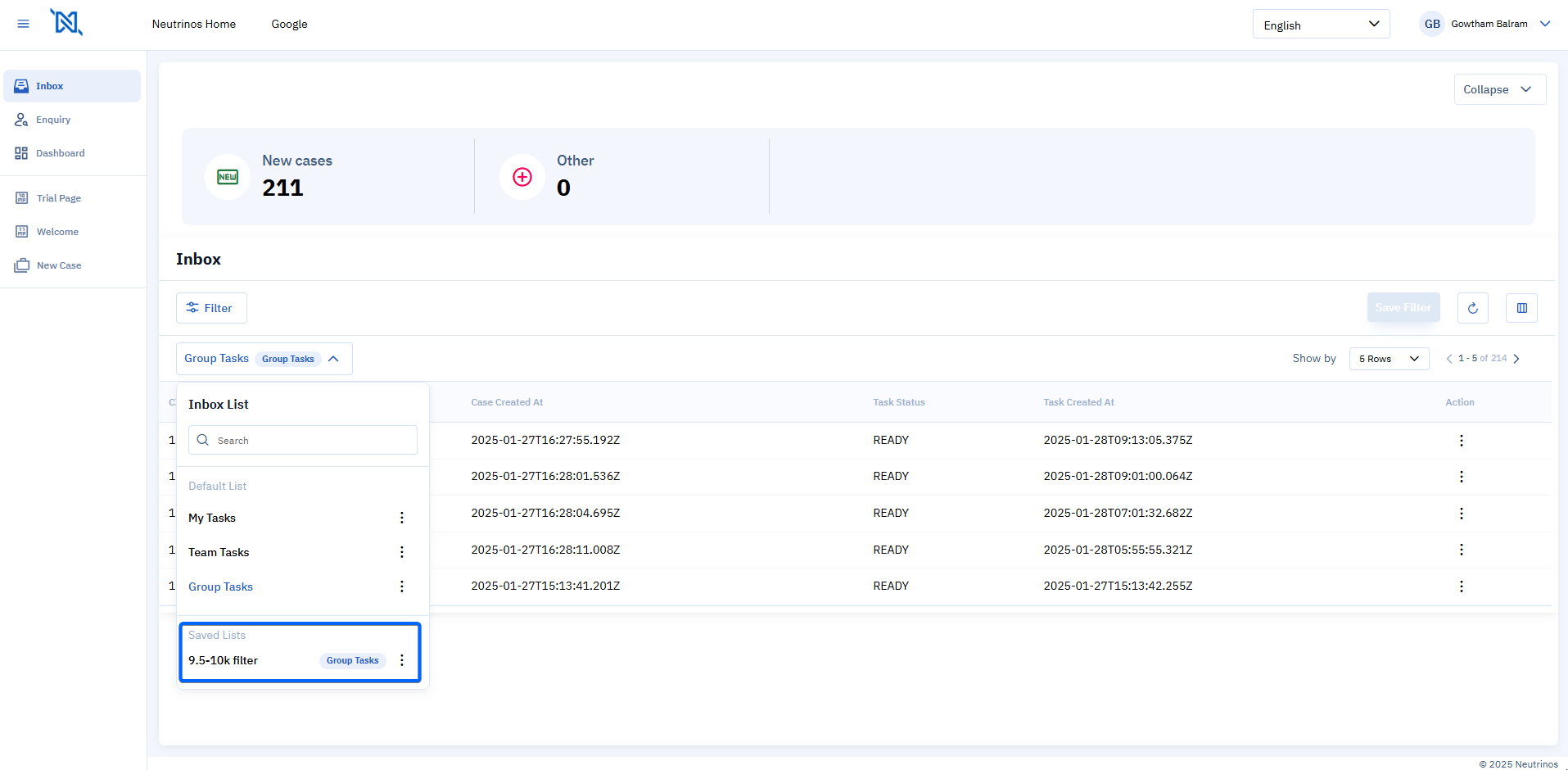Go to next page of inbox results

[x=1516, y=359]
